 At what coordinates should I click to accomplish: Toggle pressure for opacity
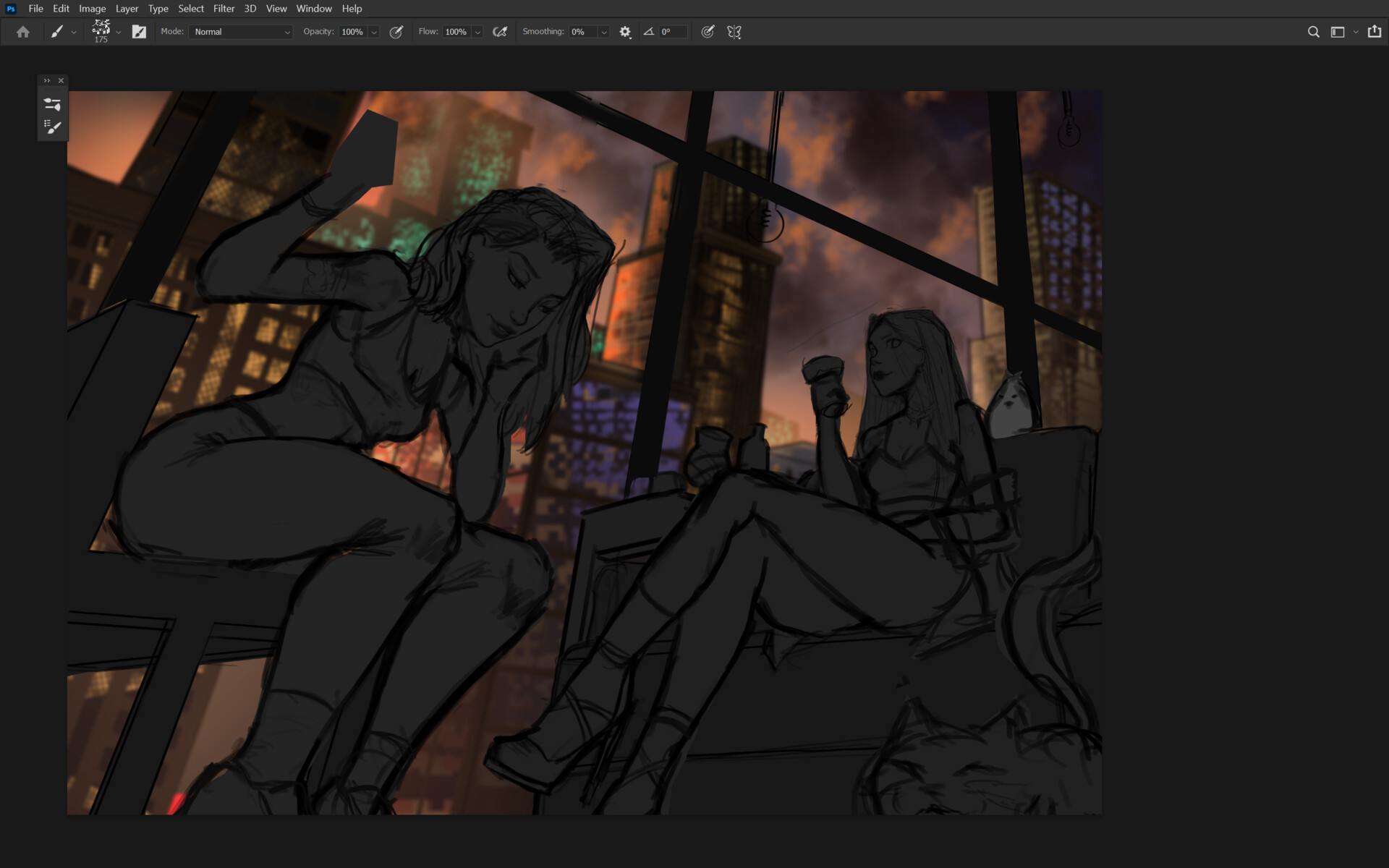[x=396, y=32]
